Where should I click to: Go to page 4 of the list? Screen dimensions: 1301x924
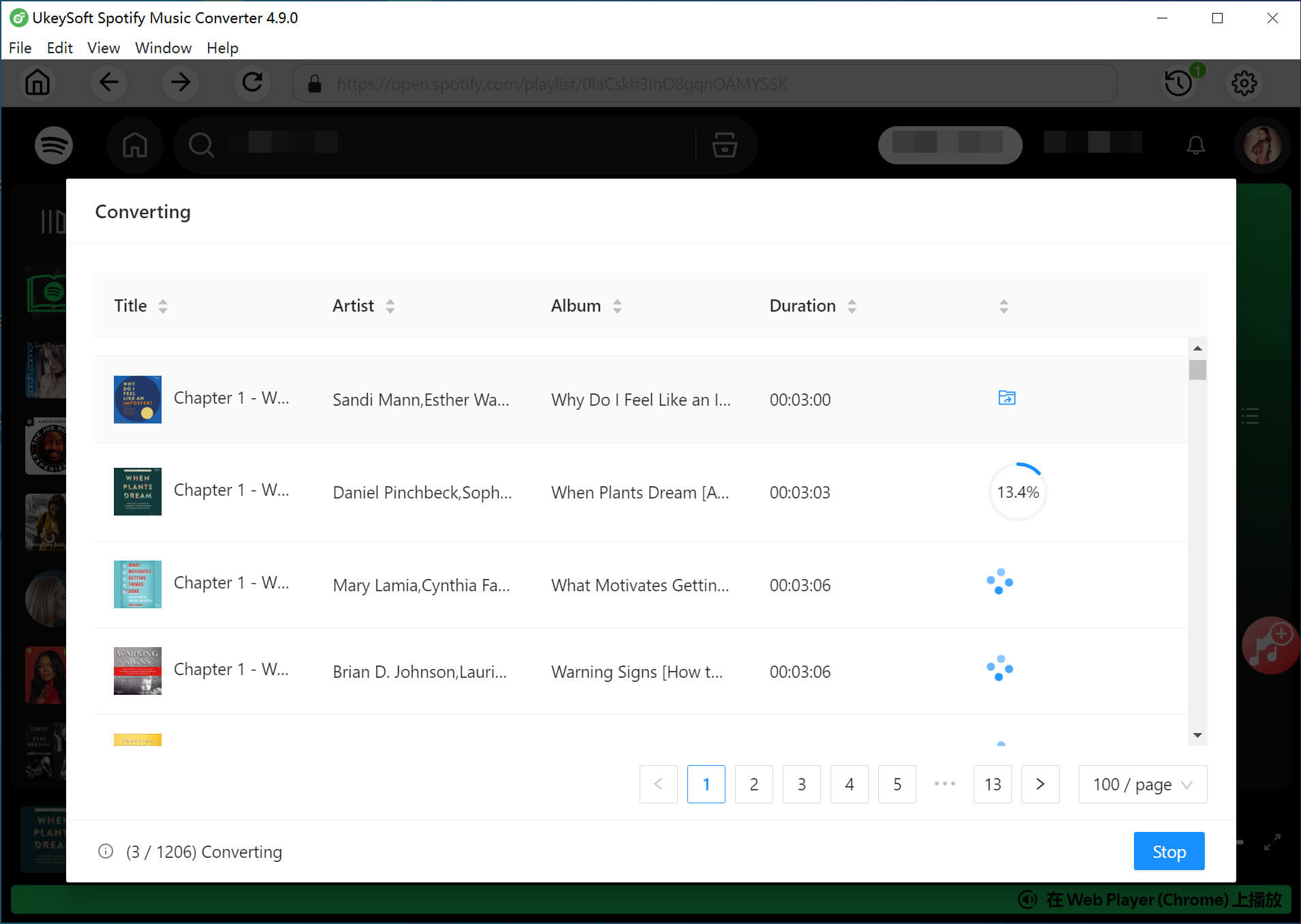(849, 784)
